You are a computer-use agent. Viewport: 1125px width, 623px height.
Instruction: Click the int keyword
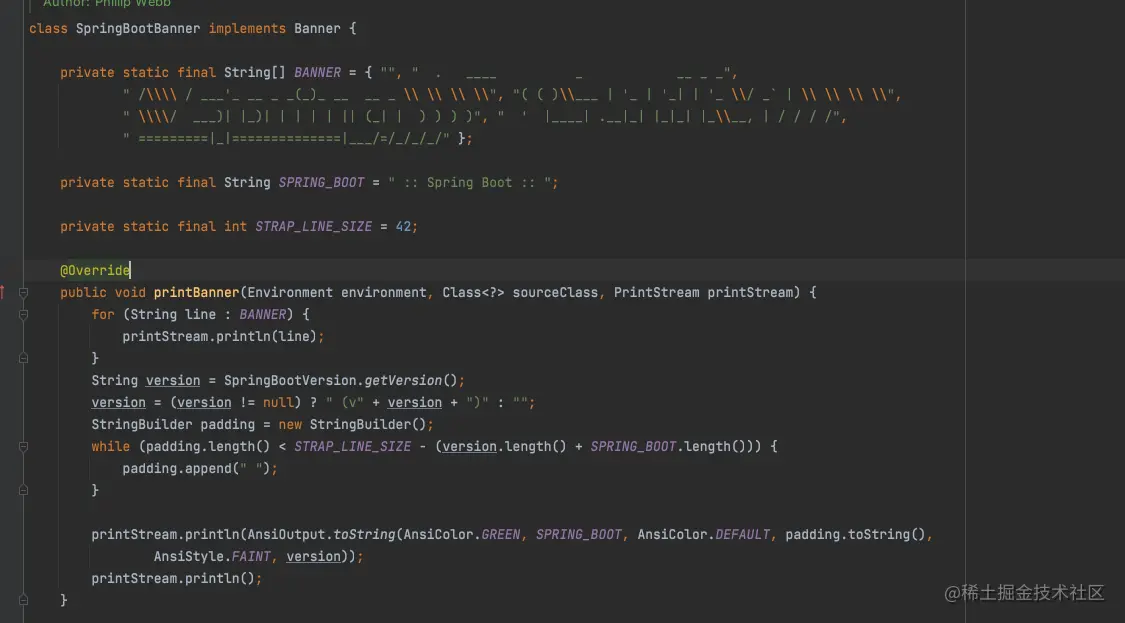click(x=235, y=226)
